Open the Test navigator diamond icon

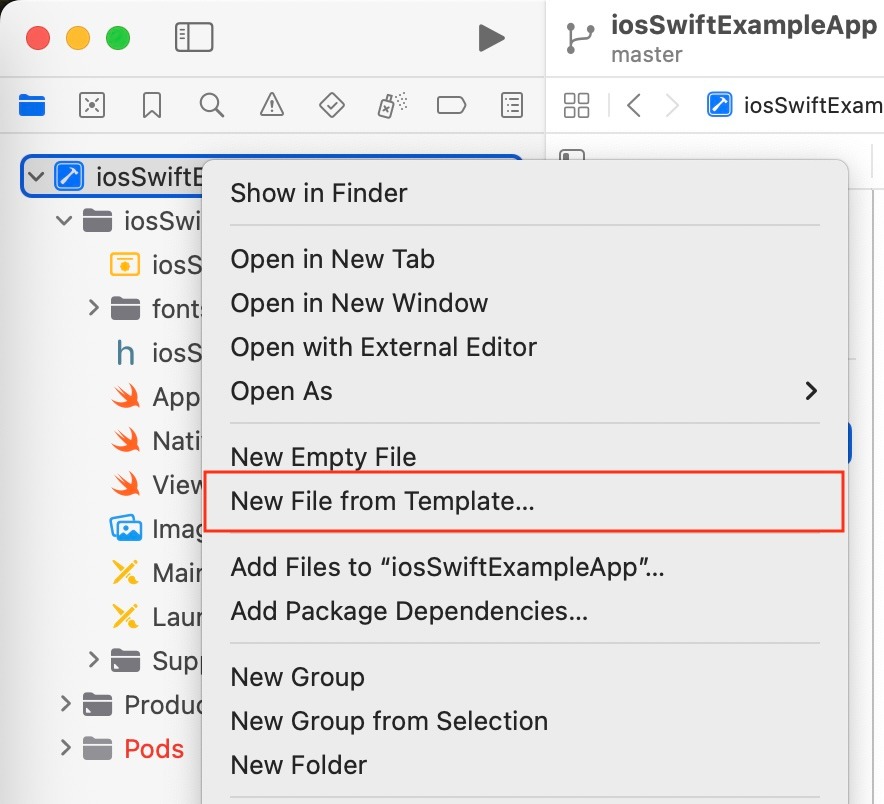331,105
